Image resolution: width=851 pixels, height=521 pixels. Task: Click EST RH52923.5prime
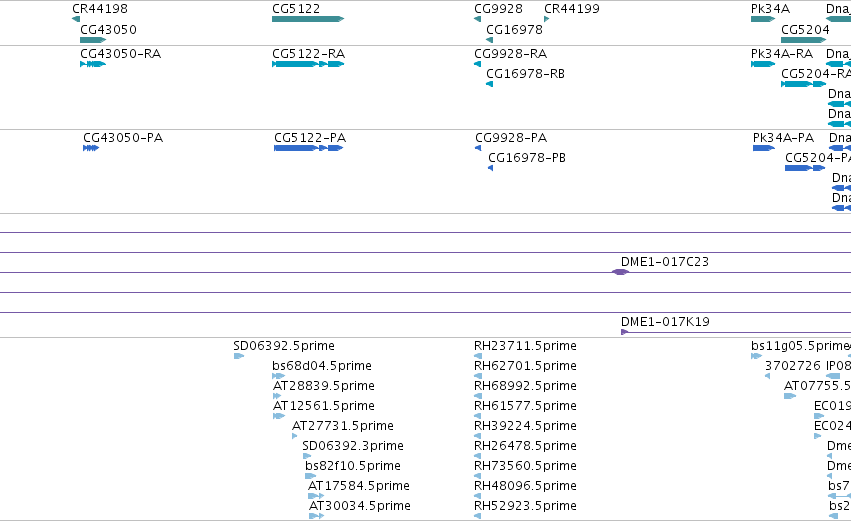pyautogui.click(x=478, y=516)
